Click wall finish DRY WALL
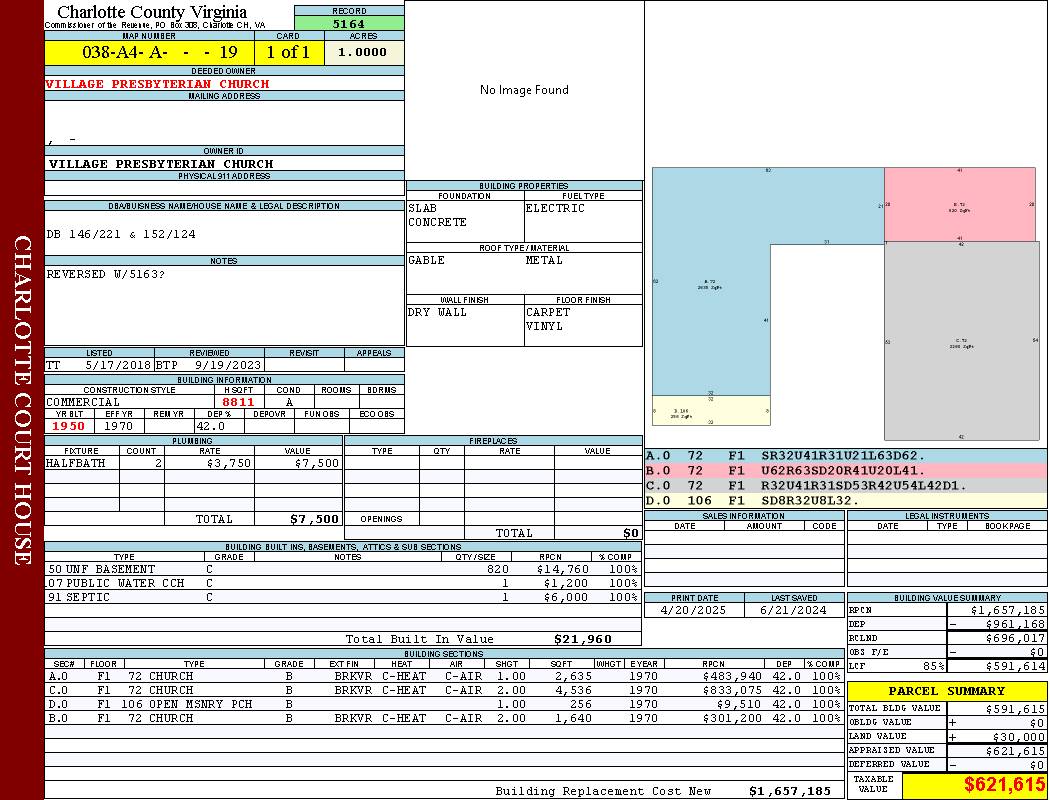Image resolution: width=1050 pixels, height=800 pixels. 437,312
